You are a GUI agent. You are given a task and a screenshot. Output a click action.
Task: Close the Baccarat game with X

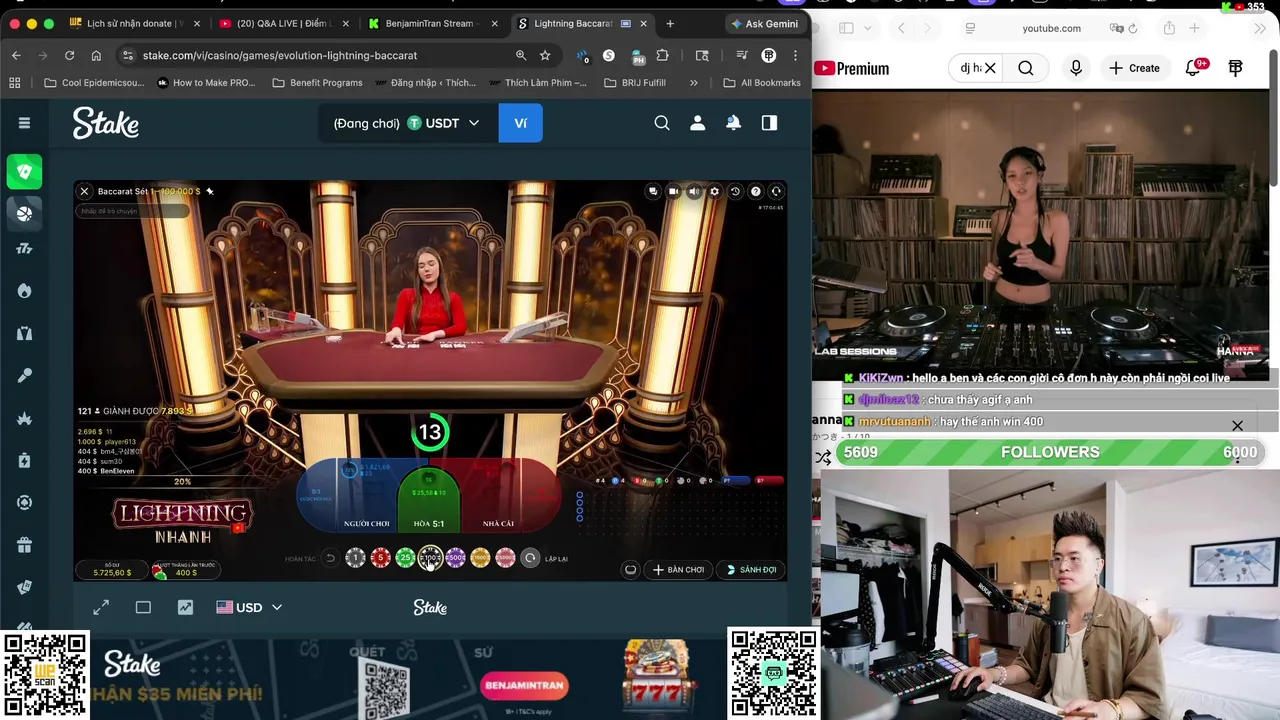84,191
